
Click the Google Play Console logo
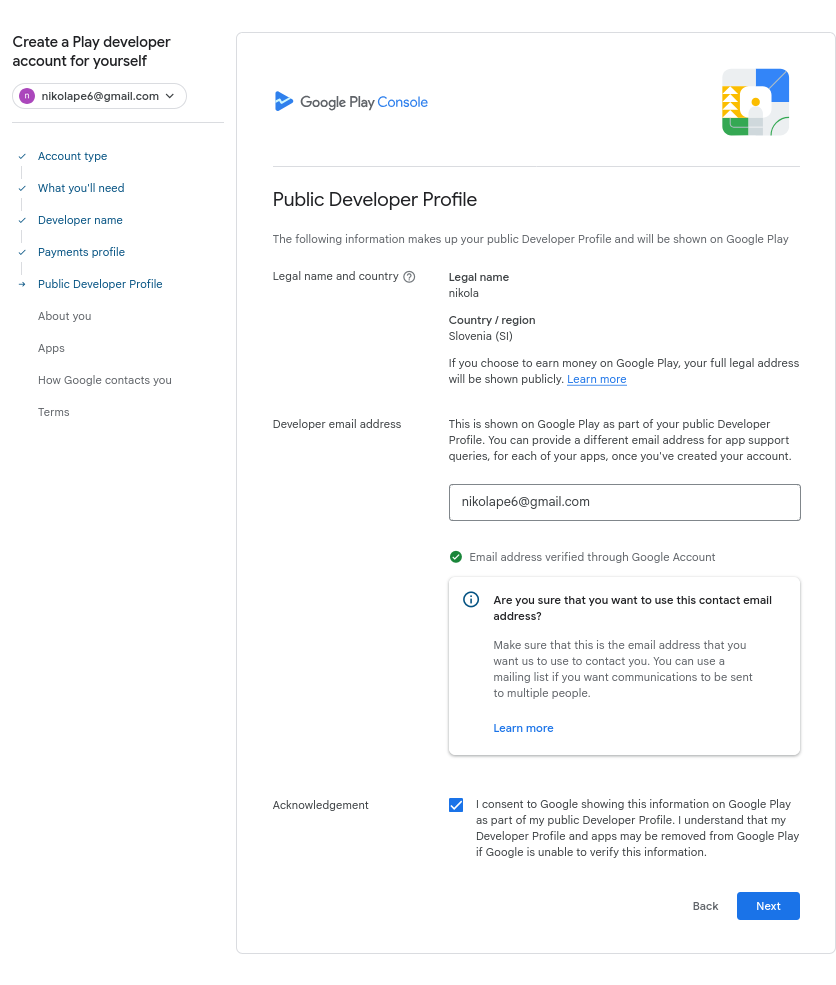point(351,102)
